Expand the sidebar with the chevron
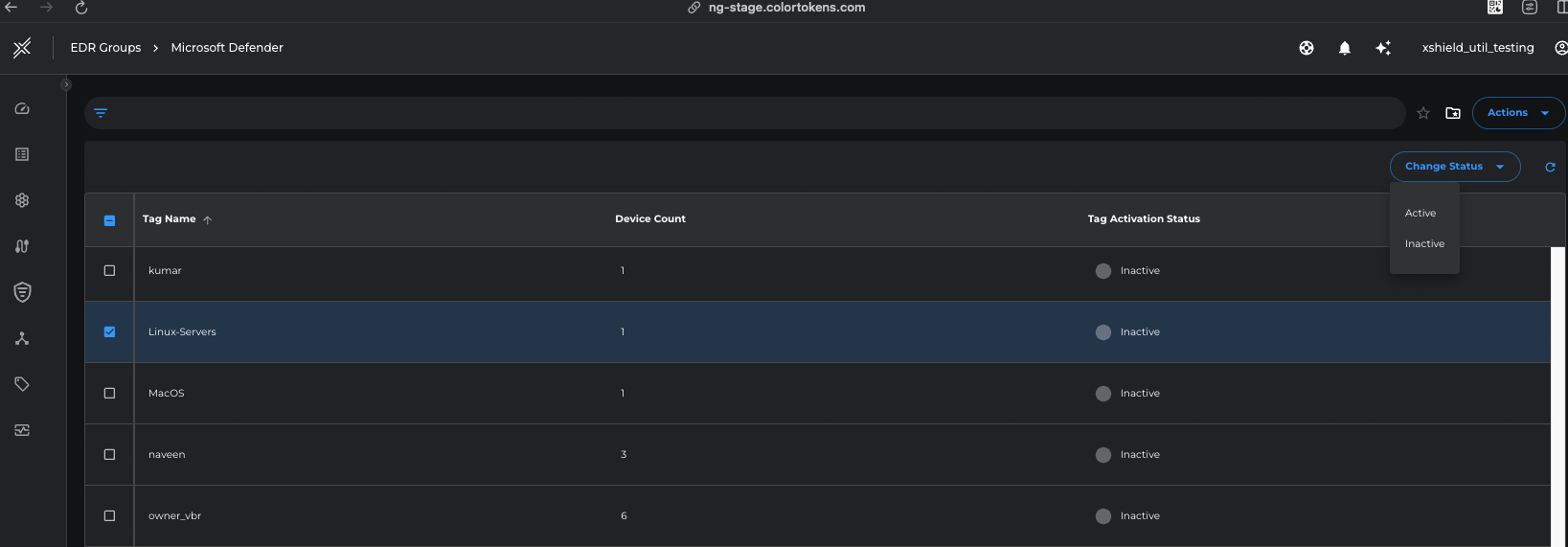 tap(65, 85)
